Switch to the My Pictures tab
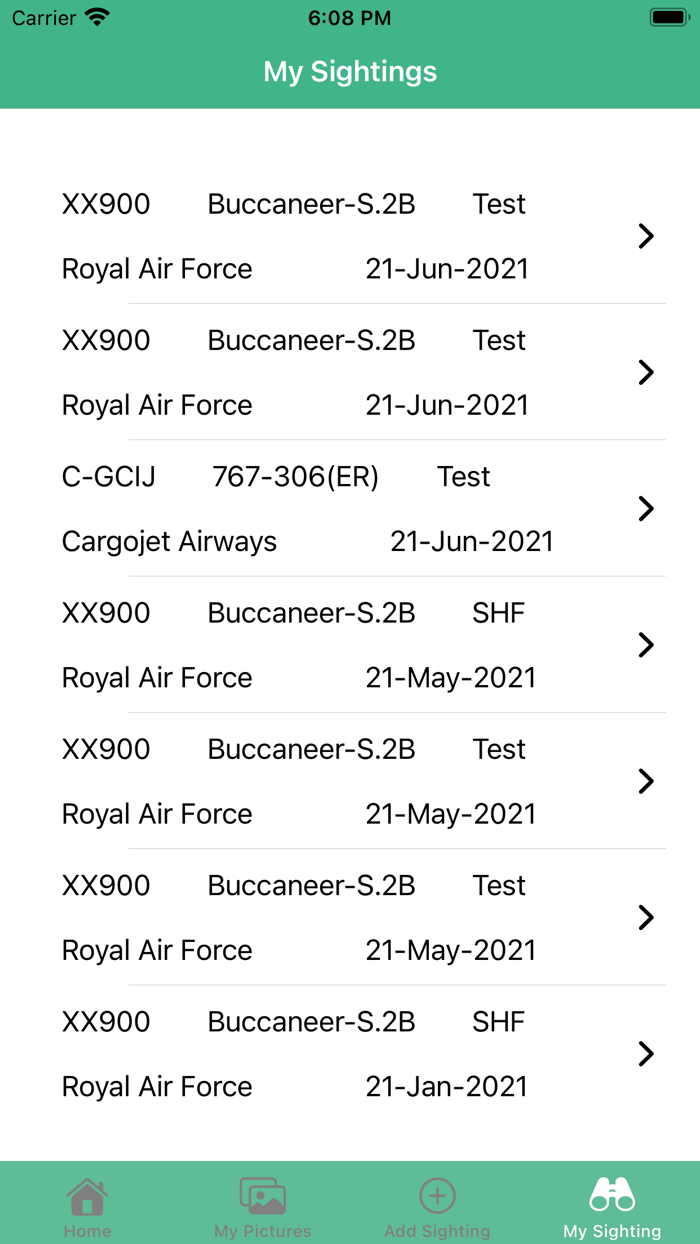 point(261,1204)
